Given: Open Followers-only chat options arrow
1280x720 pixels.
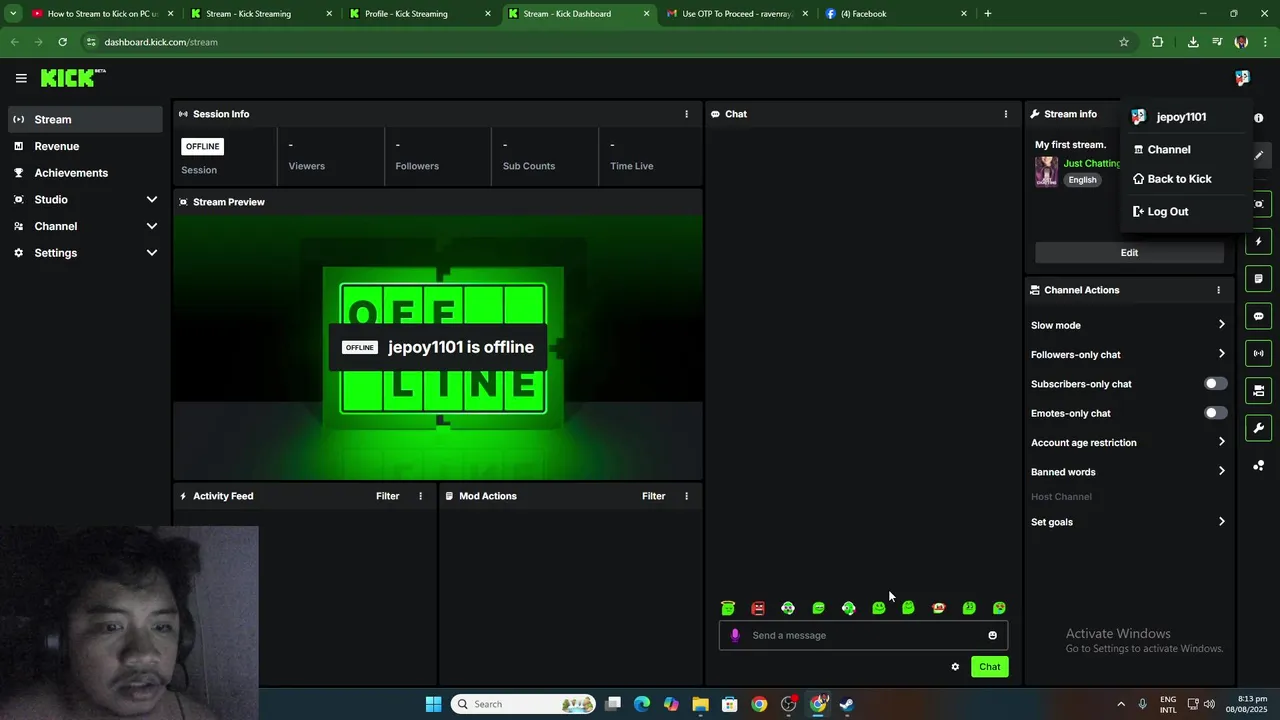Looking at the screenshot, I should pos(1221,354).
